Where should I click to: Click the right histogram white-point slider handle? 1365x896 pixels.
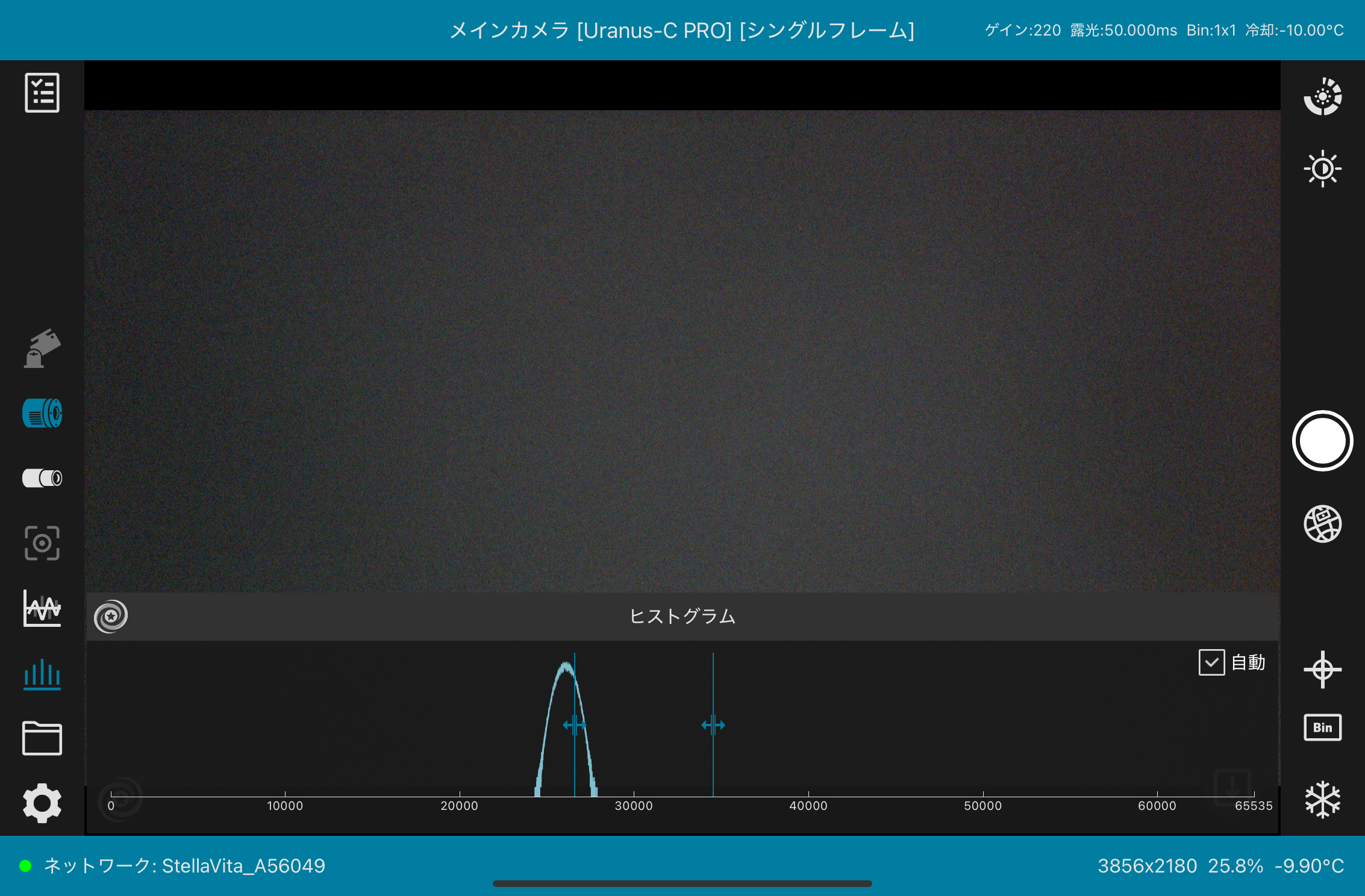tap(713, 724)
